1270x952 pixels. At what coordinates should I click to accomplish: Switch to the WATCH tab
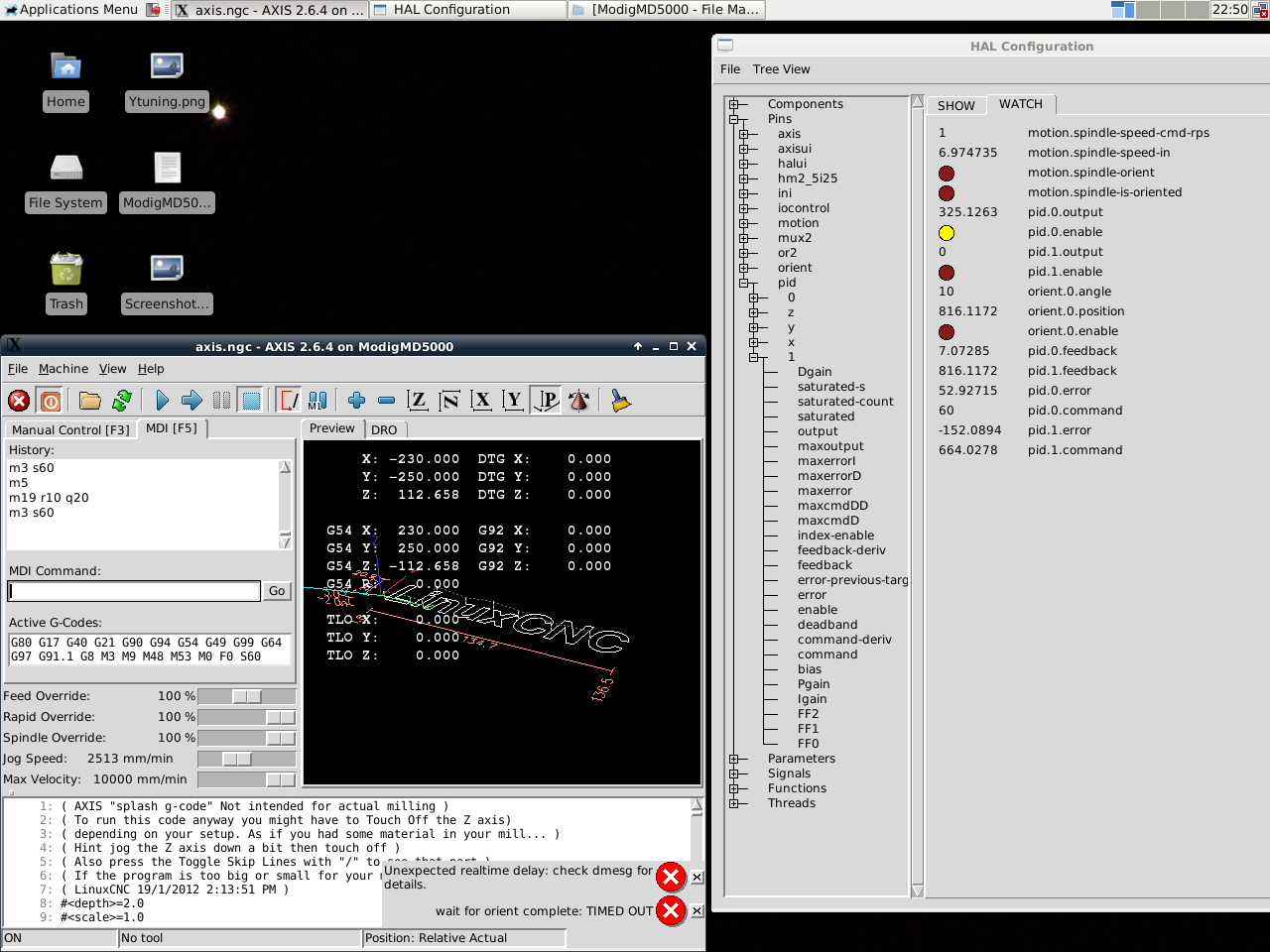(1021, 104)
